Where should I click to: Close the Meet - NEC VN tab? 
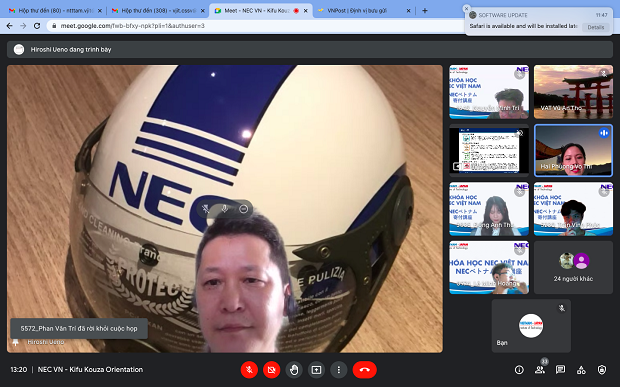click(306, 11)
